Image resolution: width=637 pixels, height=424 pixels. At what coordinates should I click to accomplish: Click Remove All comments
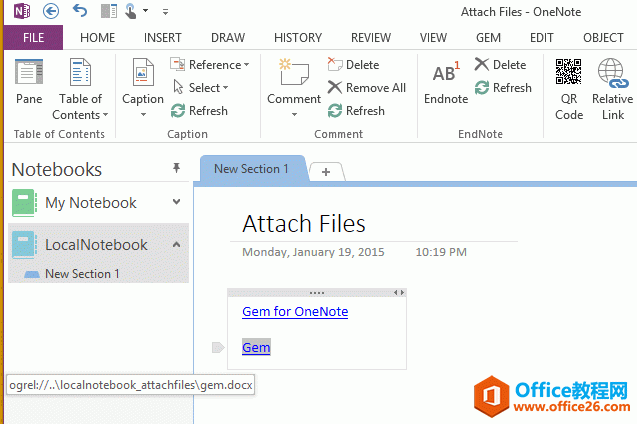(366, 87)
